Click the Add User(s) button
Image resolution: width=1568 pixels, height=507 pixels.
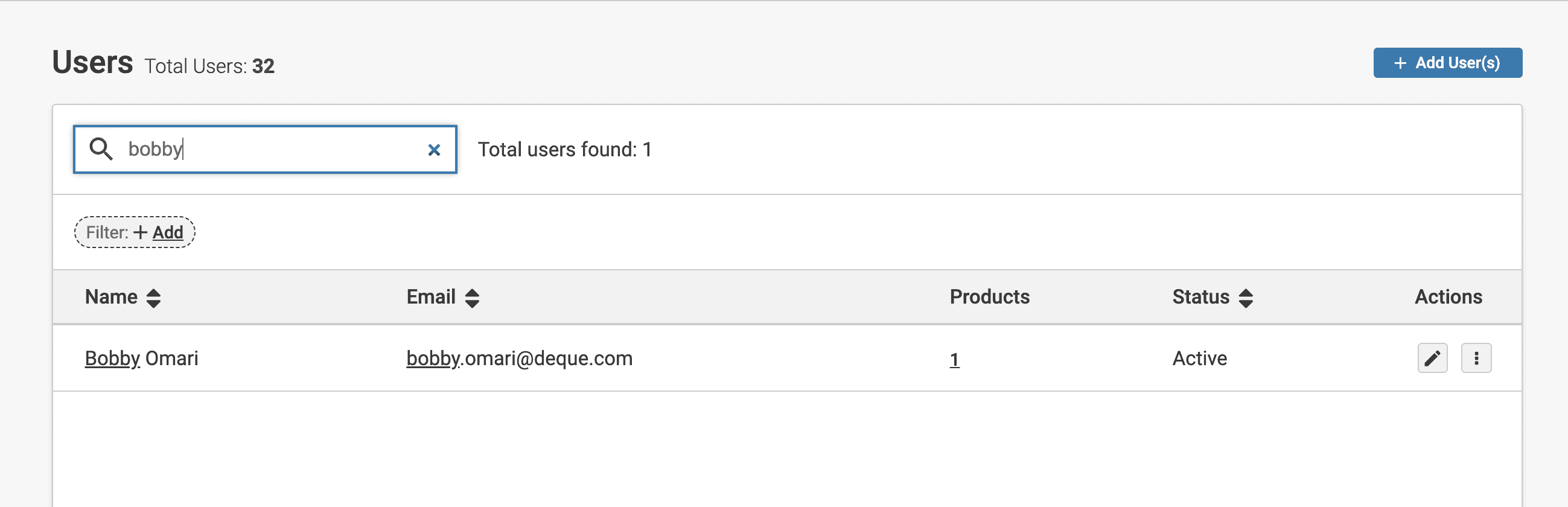point(1447,63)
